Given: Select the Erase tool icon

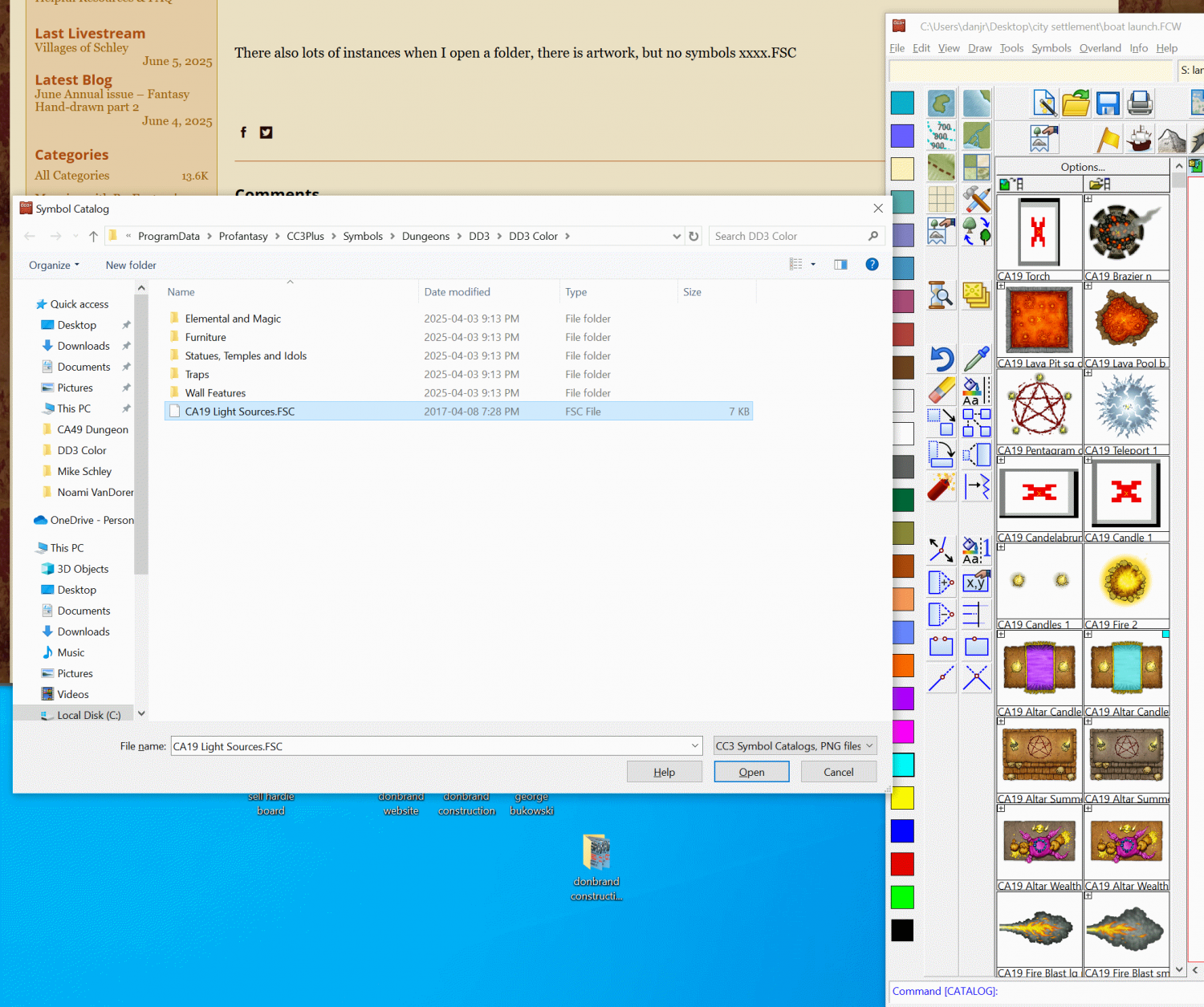Looking at the screenshot, I should pyautogui.click(x=941, y=391).
